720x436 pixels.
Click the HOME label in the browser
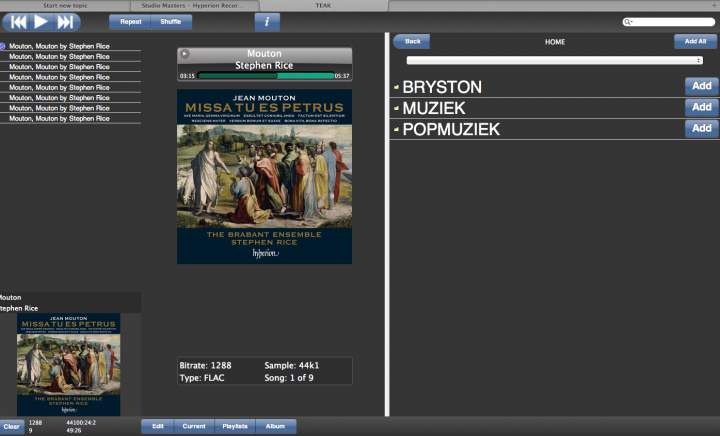555,42
